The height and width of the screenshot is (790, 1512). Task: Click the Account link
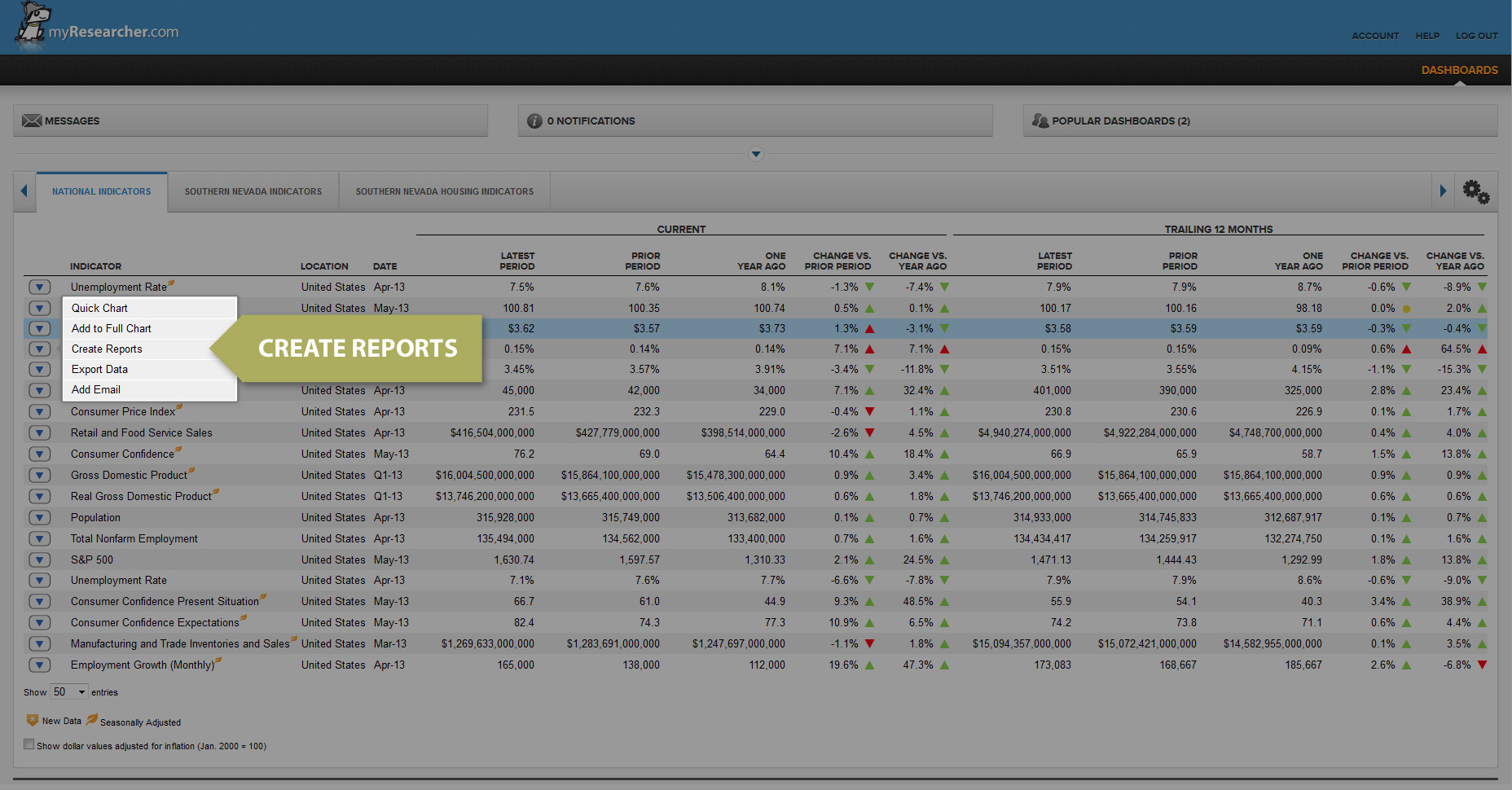[x=1375, y=36]
